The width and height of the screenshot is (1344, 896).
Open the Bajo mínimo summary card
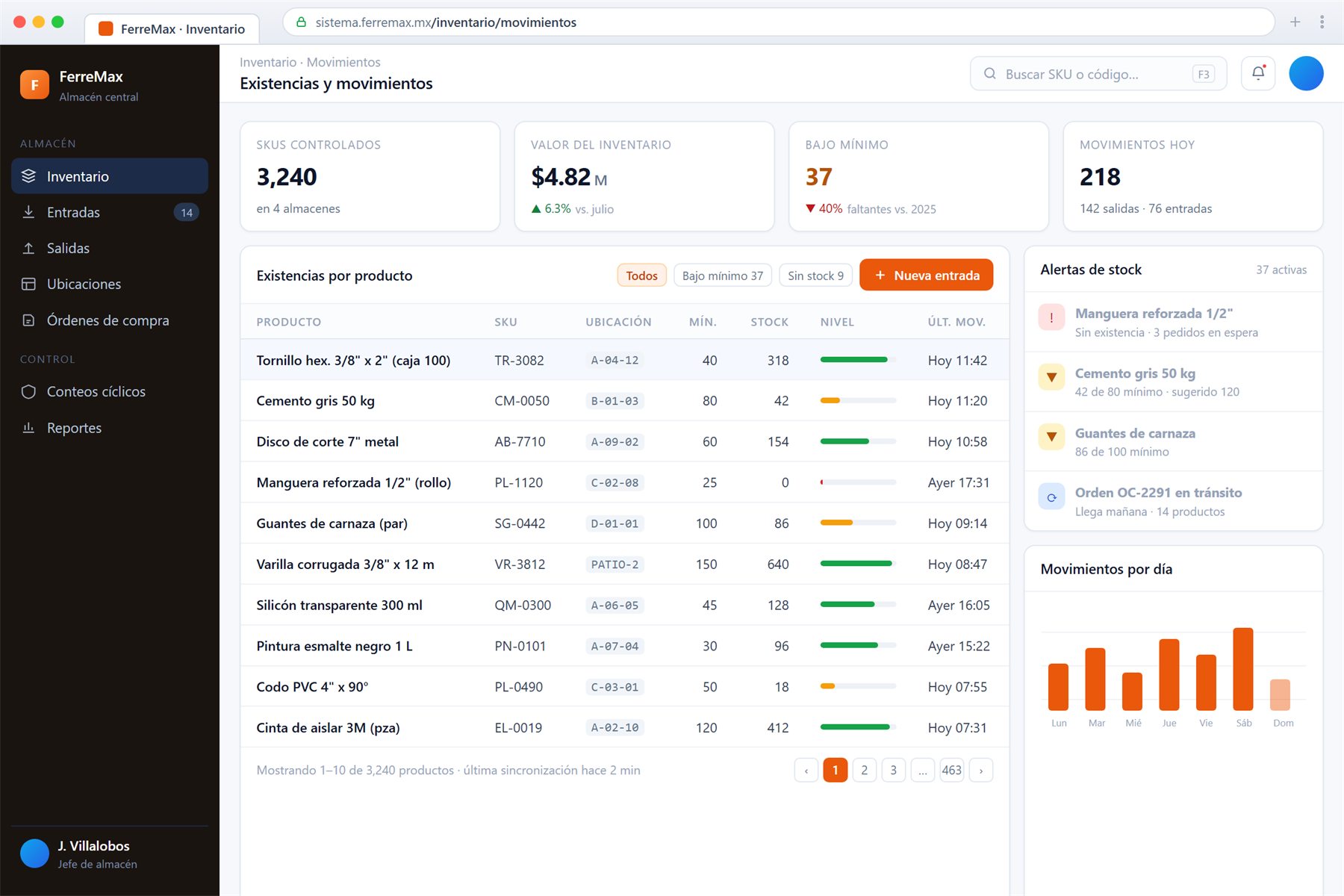(918, 176)
